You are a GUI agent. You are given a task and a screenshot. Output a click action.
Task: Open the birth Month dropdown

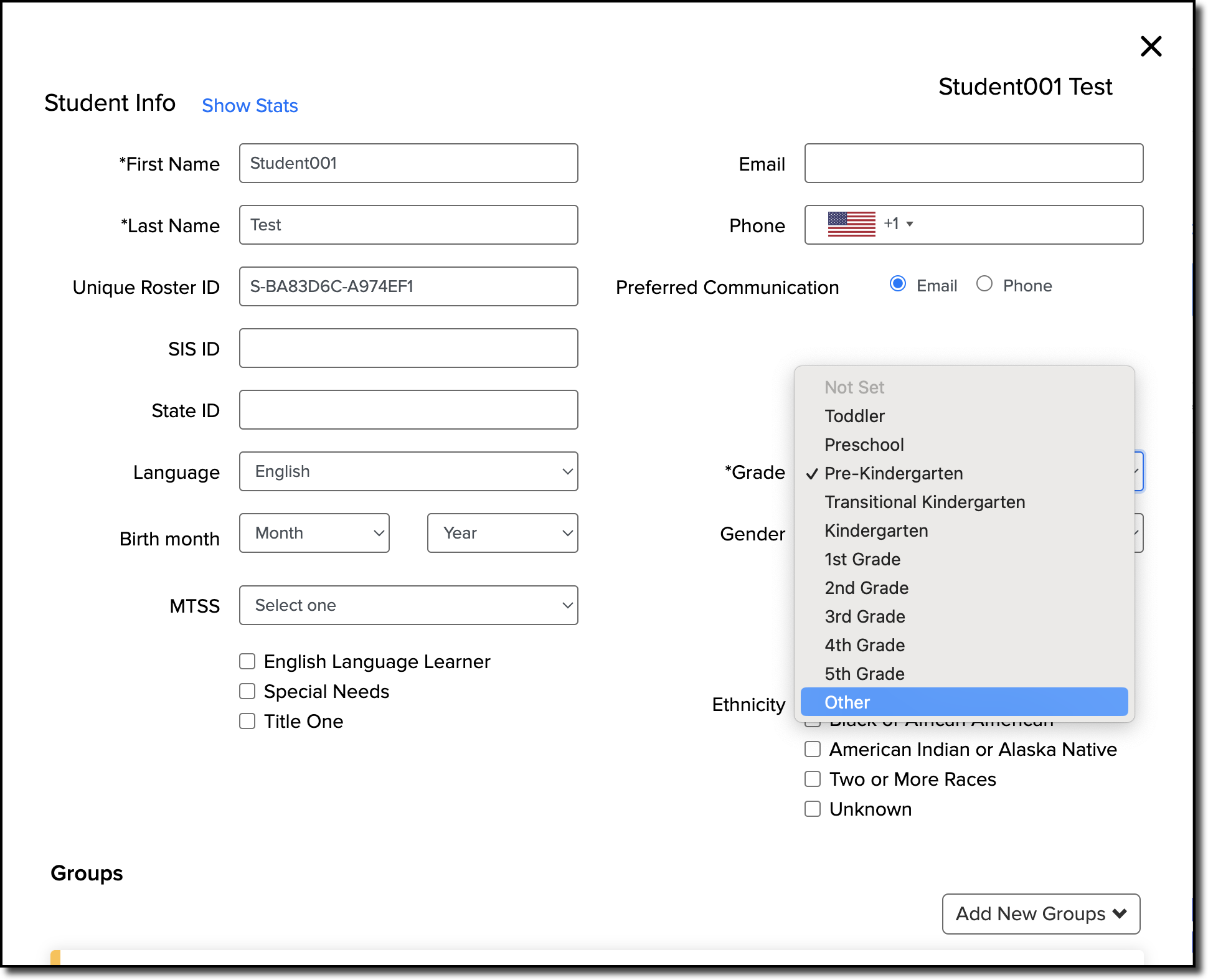(x=314, y=533)
